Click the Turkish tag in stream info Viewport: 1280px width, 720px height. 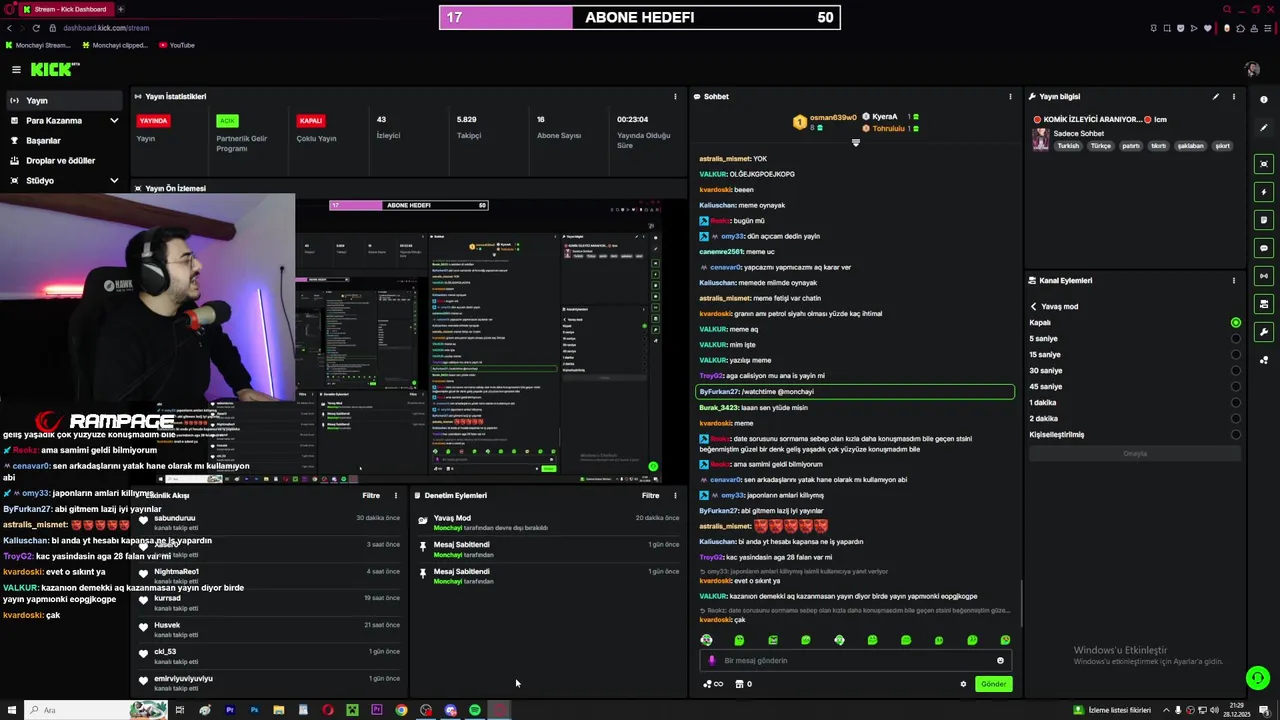[x=1068, y=146]
